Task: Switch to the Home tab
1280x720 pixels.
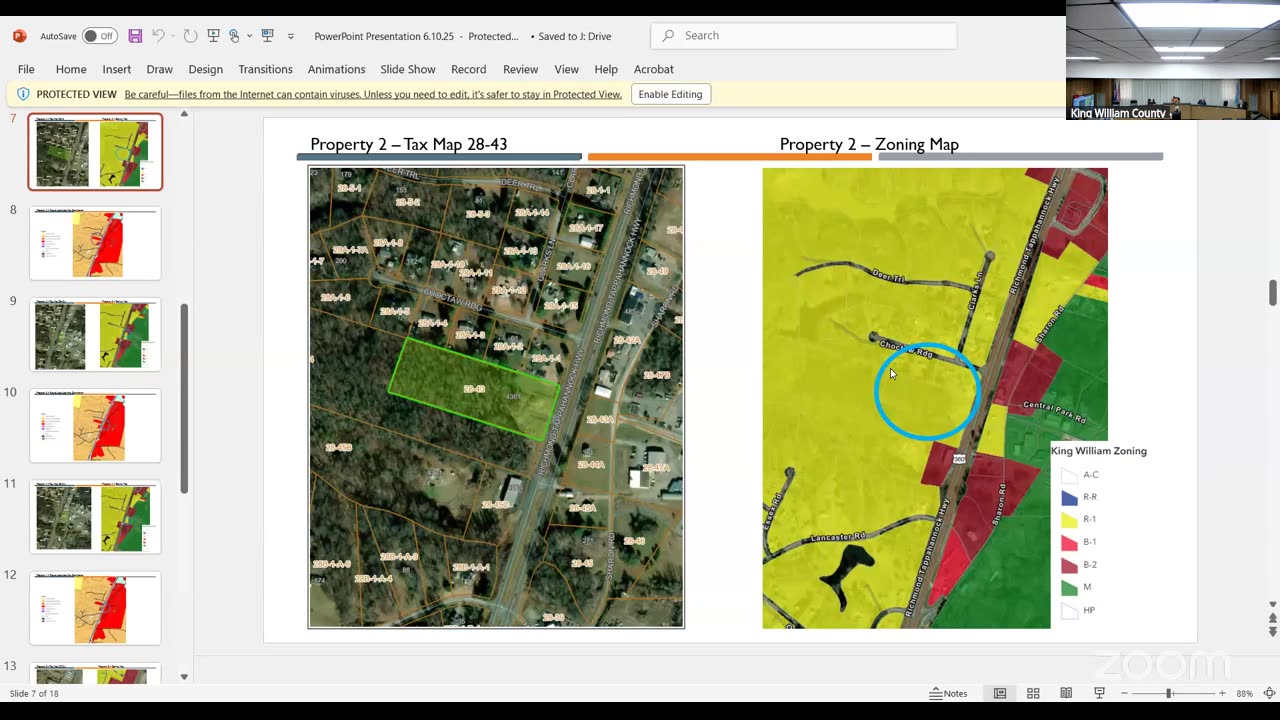Action: click(x=71, y=69)
